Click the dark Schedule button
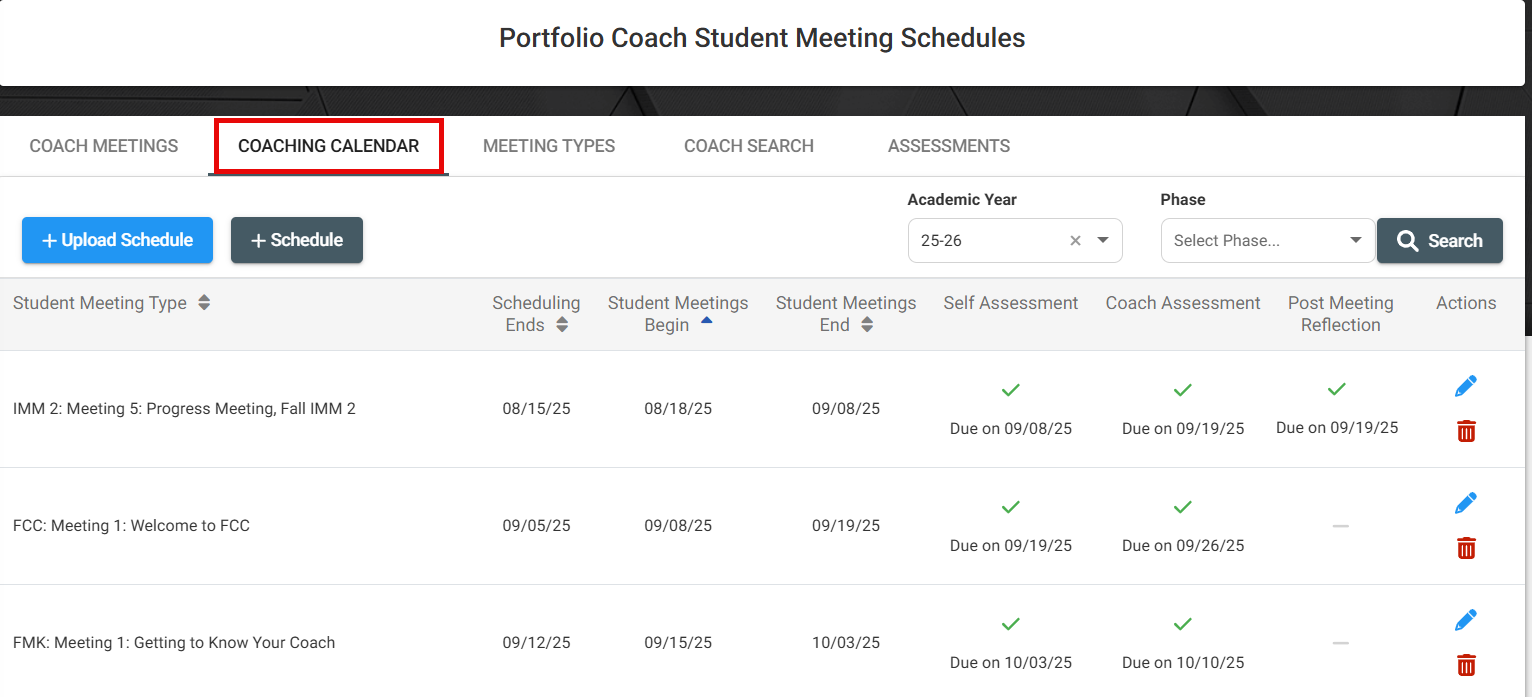 297,240
